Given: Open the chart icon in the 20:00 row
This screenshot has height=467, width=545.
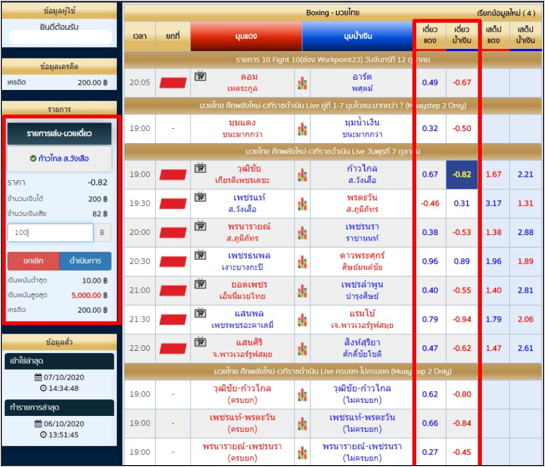Looking at the screenshot, I should (302, 232).
